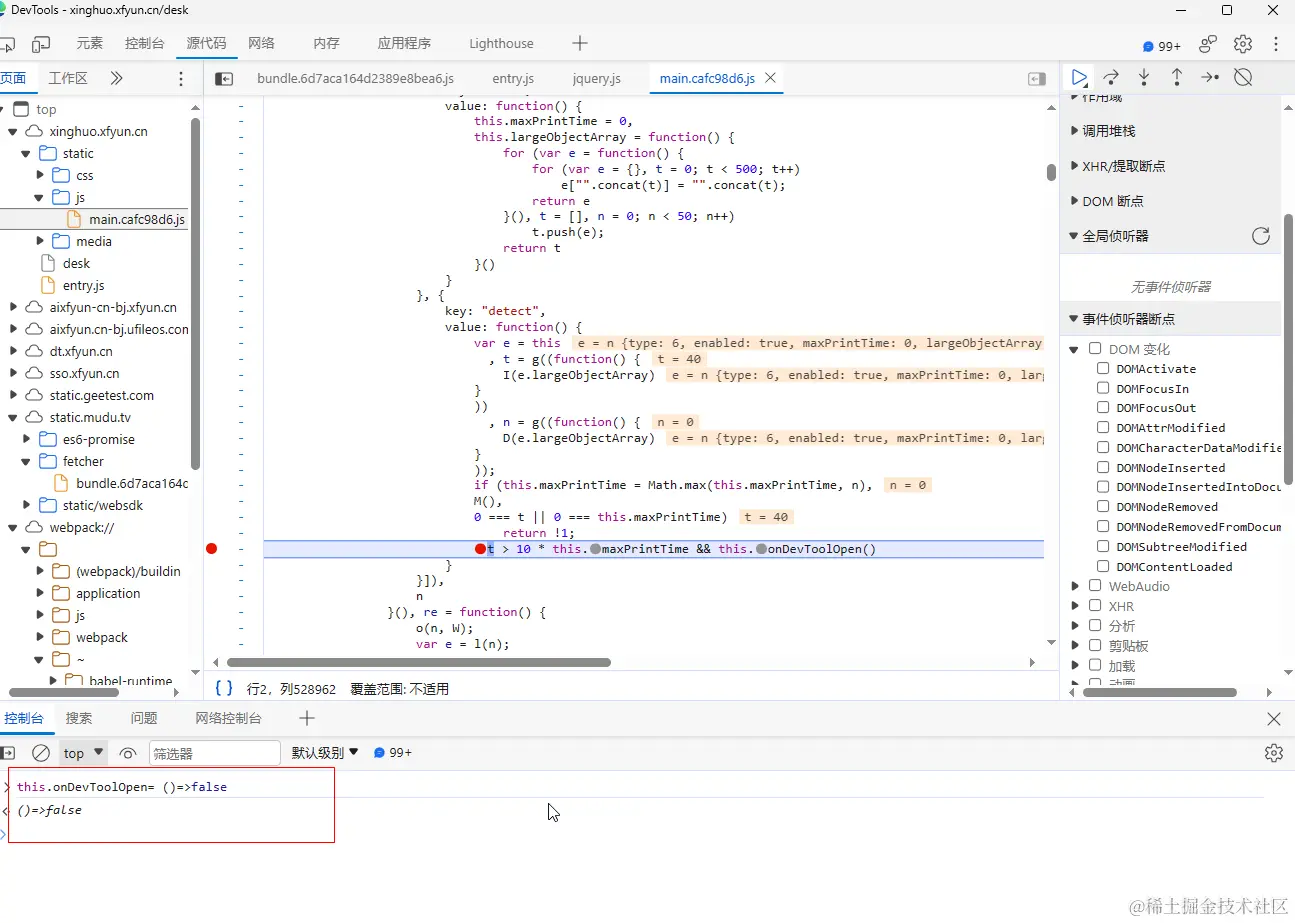The height and width of the screenshot is (923, 1295).
Task: Click the 筛选器 console filter field
Action: click(x=214, y=753)
